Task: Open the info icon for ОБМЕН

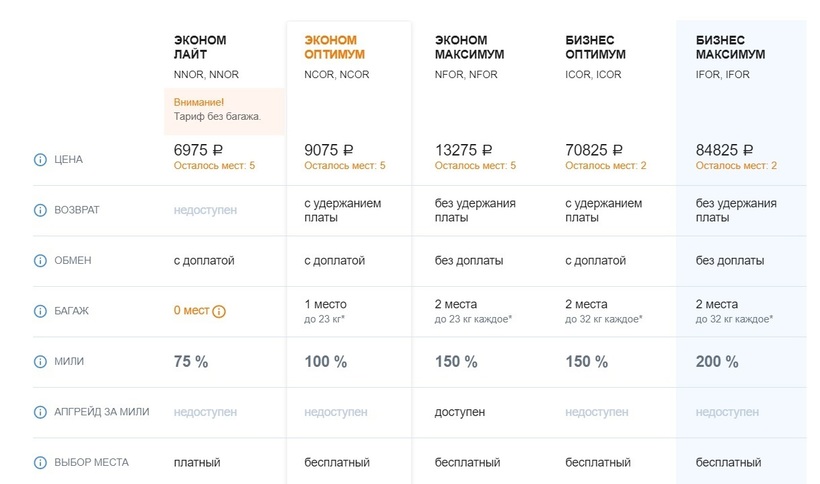Action: [x=41, y=261]
